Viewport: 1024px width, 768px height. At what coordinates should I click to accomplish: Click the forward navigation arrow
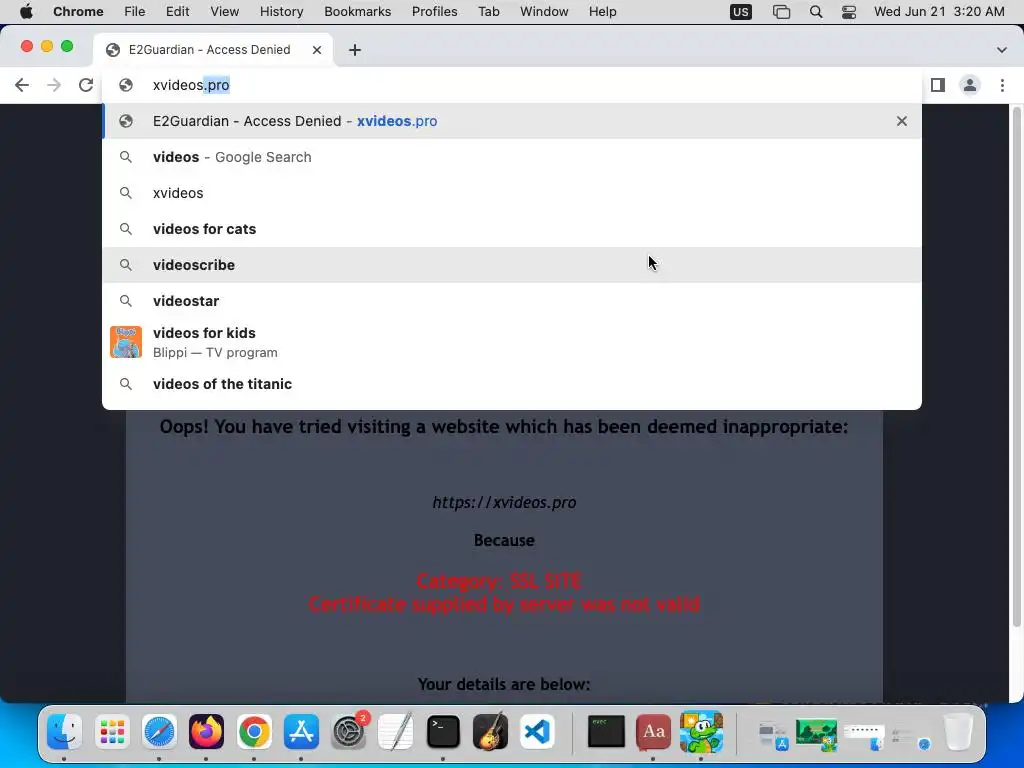[x=54, y=85]
